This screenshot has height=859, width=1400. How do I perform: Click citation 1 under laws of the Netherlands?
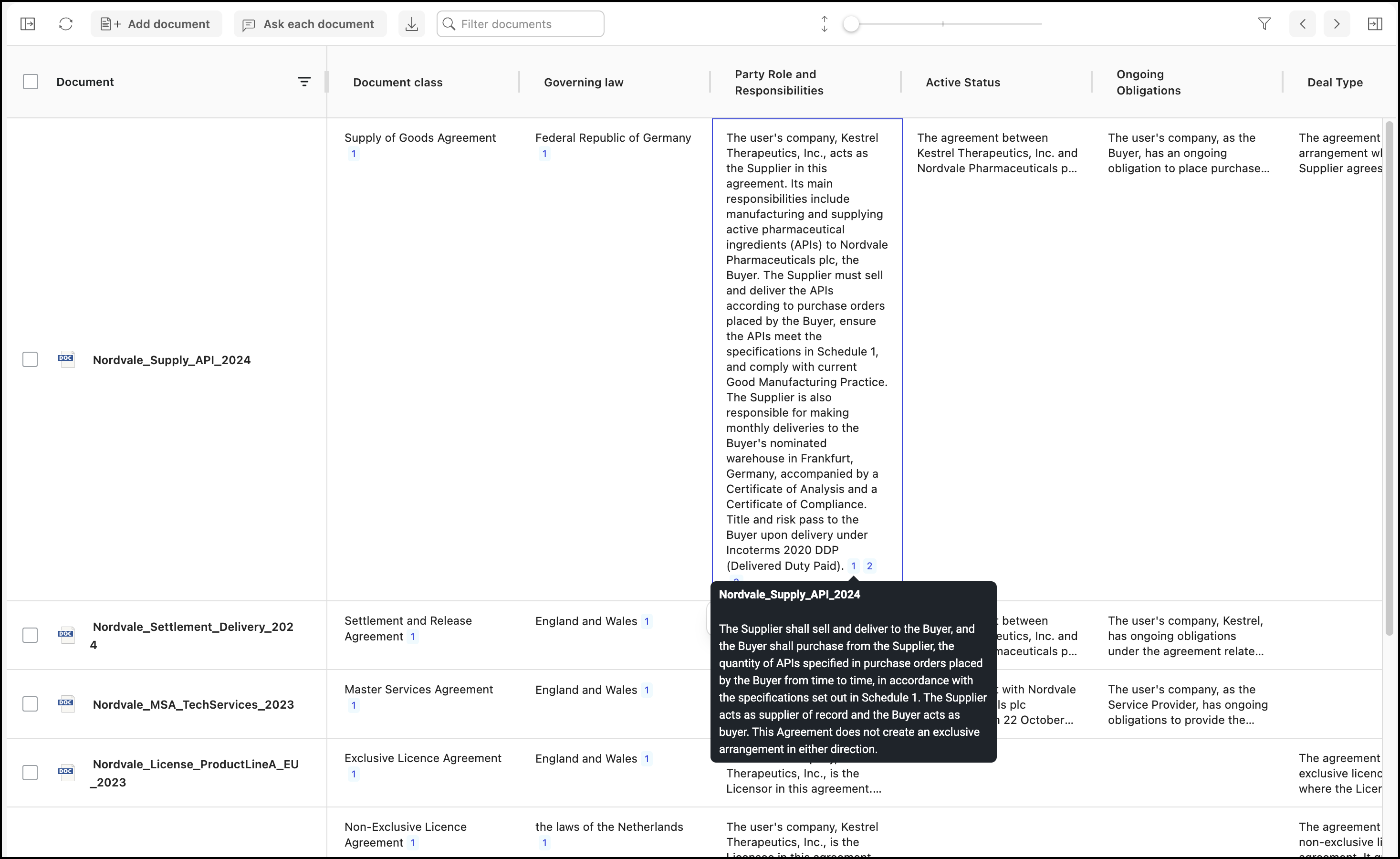[x=544, y=843]
